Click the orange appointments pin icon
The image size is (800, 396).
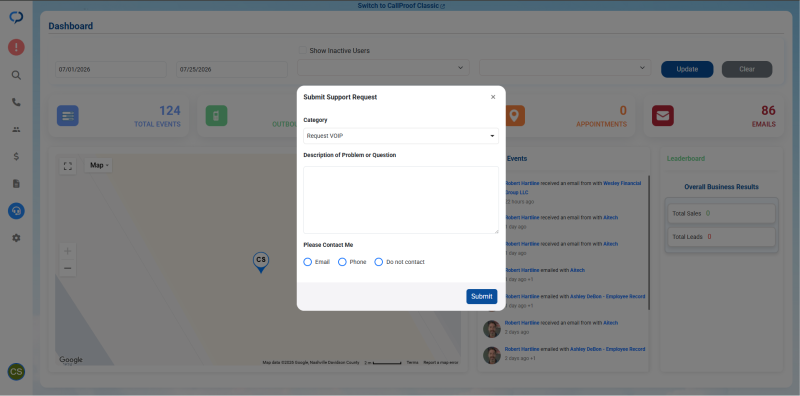click(x=514, y=116)
